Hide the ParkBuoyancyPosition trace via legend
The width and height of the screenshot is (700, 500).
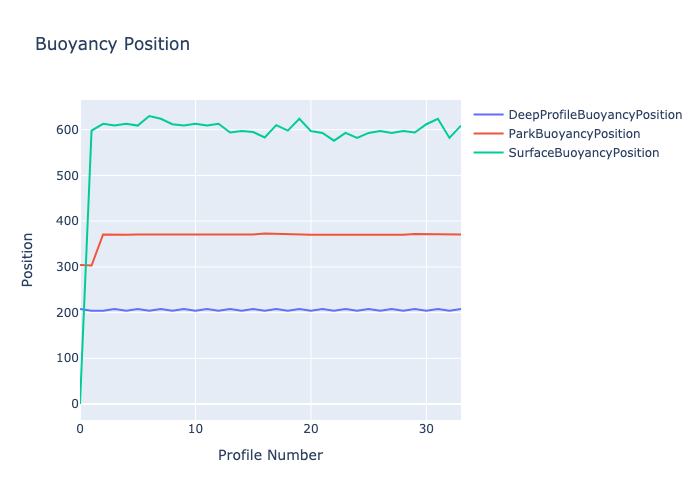coord(574,134)
